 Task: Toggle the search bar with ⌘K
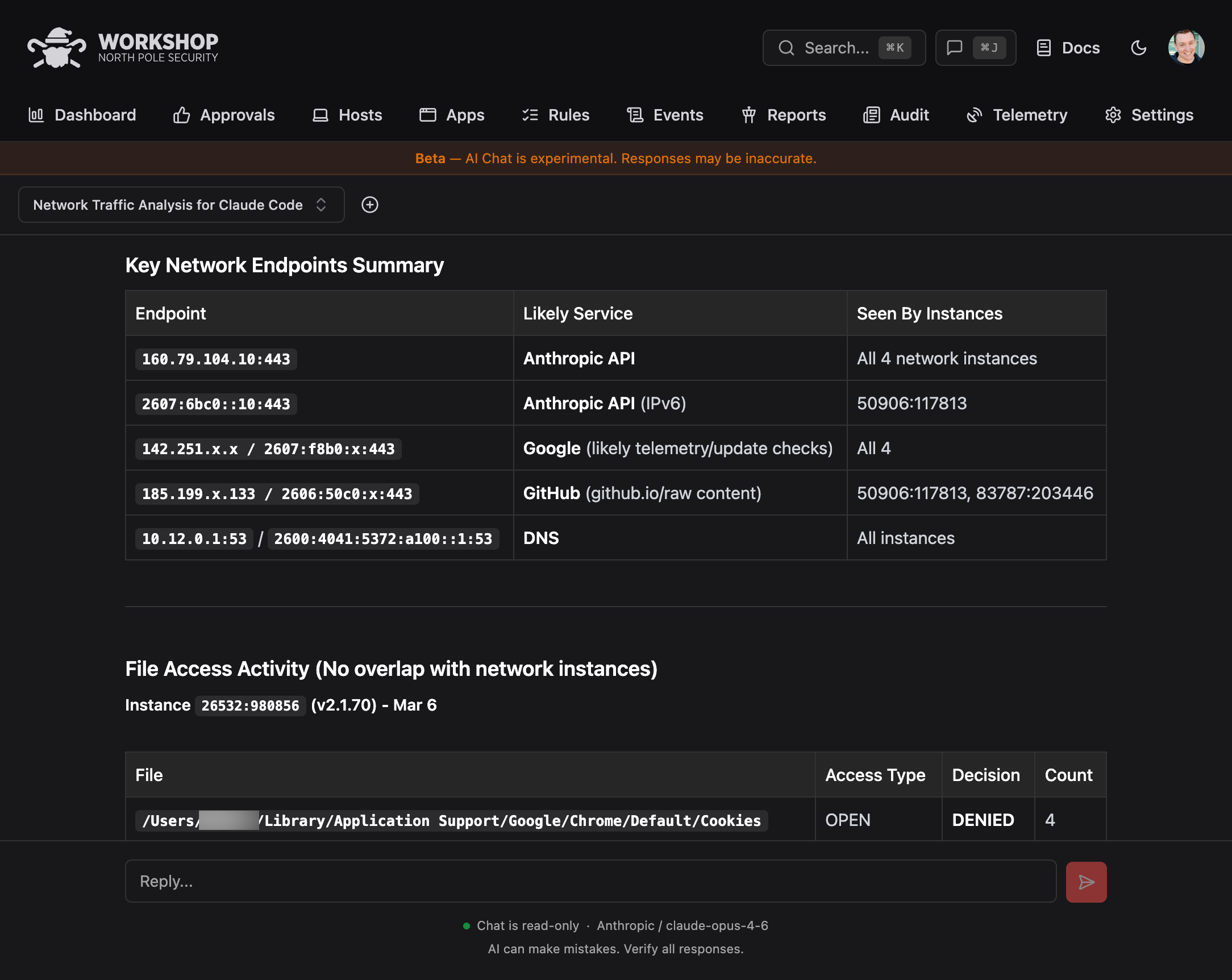pyautogui.click(x=844, y=48)
